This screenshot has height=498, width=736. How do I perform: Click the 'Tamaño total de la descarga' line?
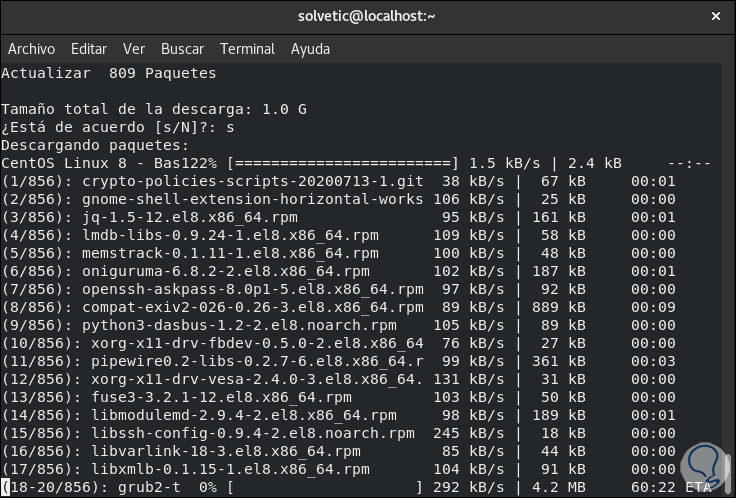coord(154,109)
